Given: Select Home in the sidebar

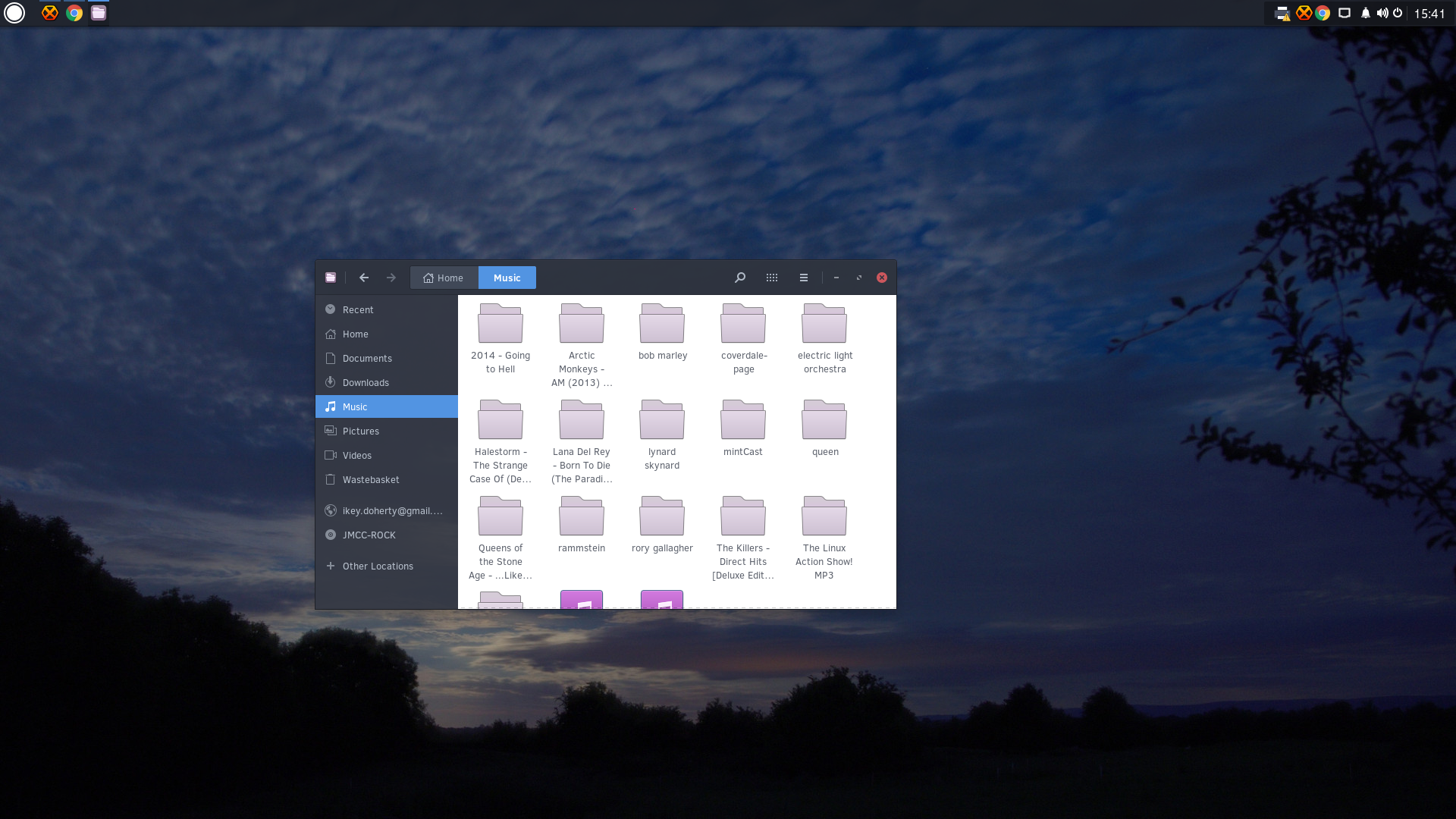Looking at the screenshot, I should tap(387, 334).
